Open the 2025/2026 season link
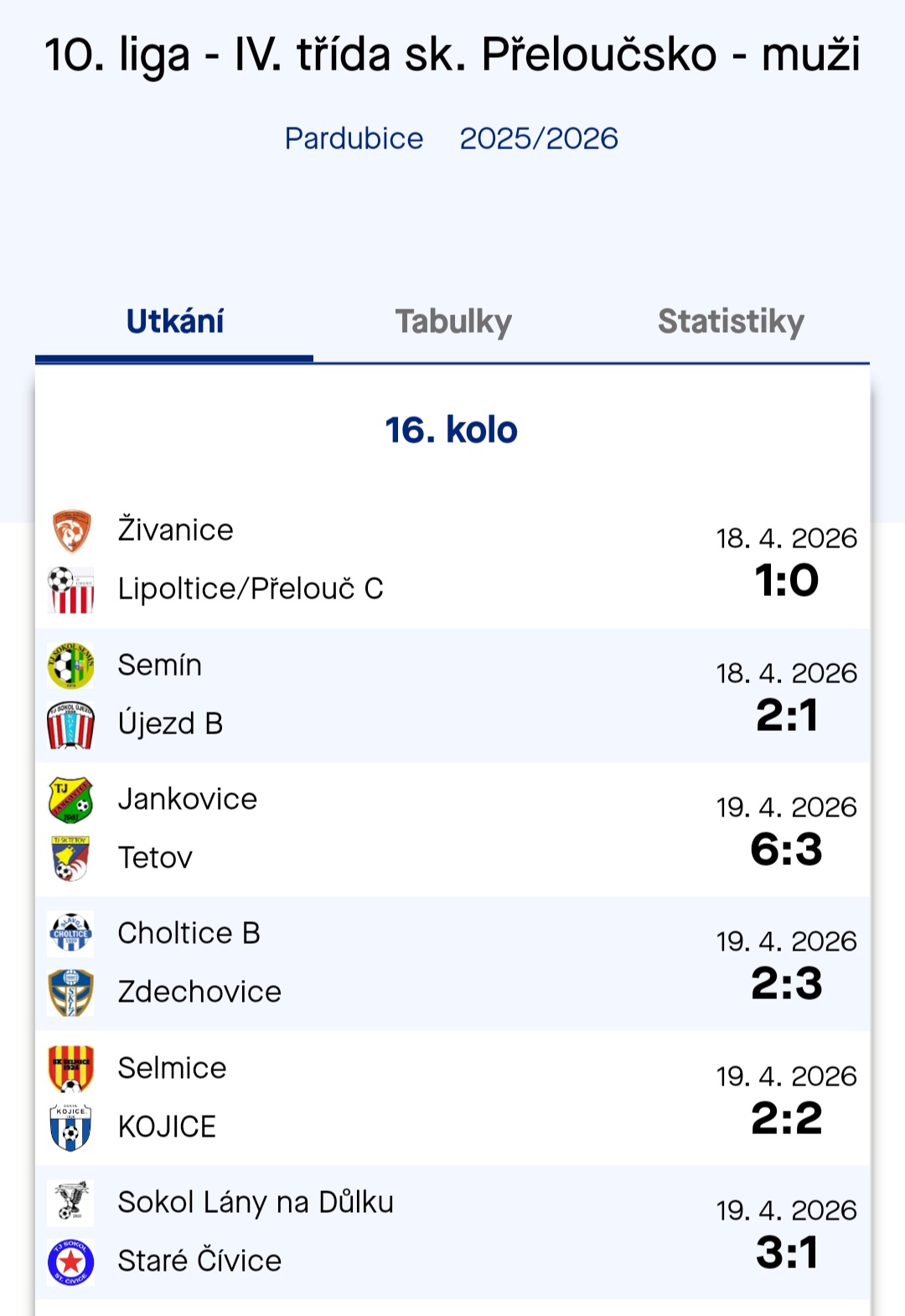Image resolution: width=905 pixels, height=1316 pixels. [x=539, y=138]
